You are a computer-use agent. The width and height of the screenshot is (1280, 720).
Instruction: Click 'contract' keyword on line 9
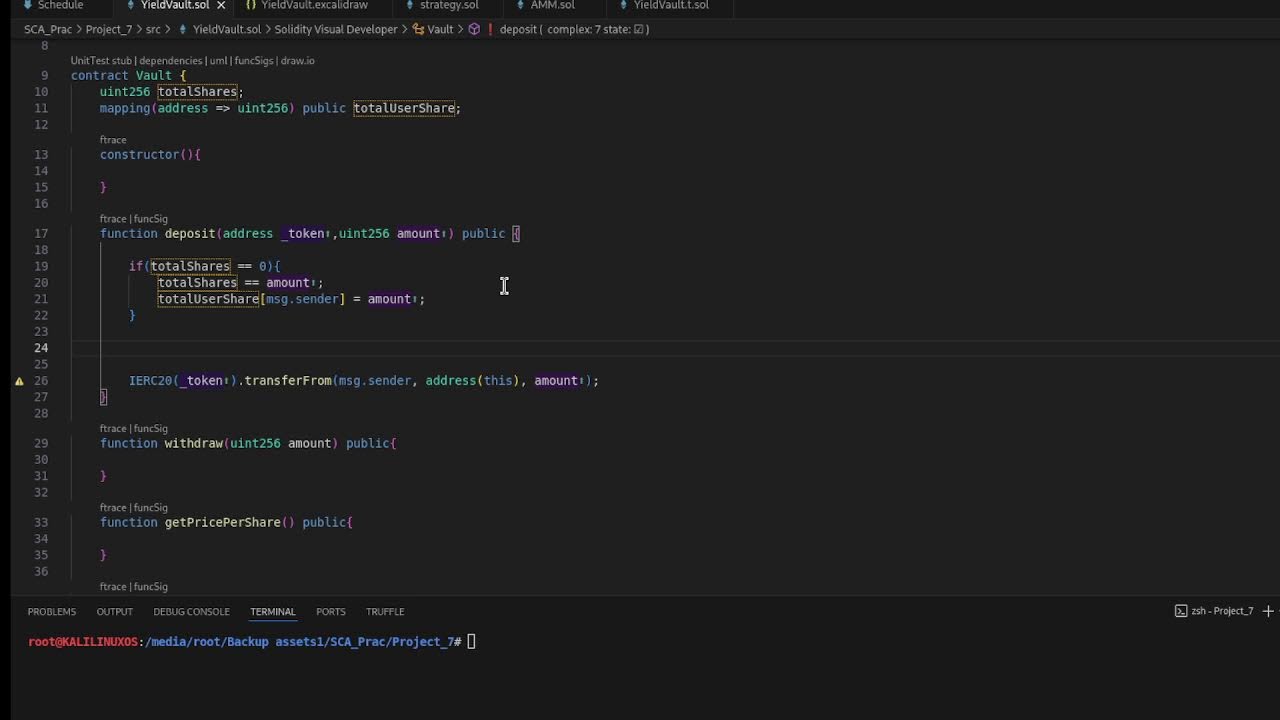point(100,76)
